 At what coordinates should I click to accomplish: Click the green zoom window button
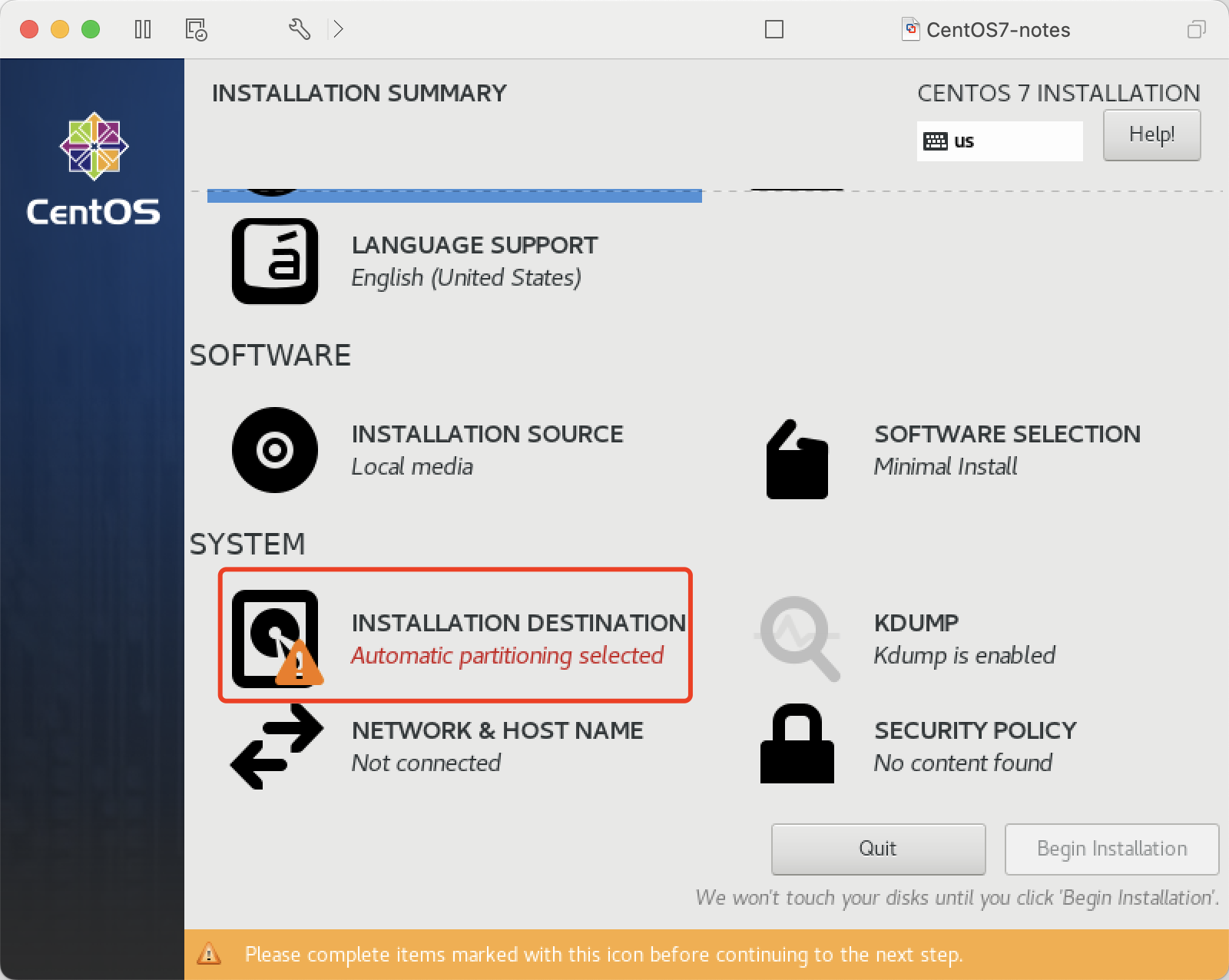coord(91,29)
